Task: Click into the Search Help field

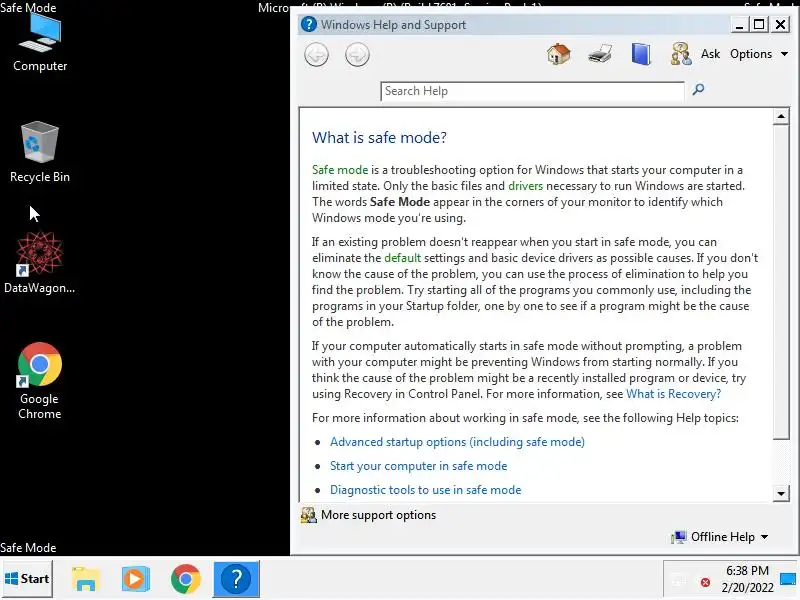Action: coord(532,91)
